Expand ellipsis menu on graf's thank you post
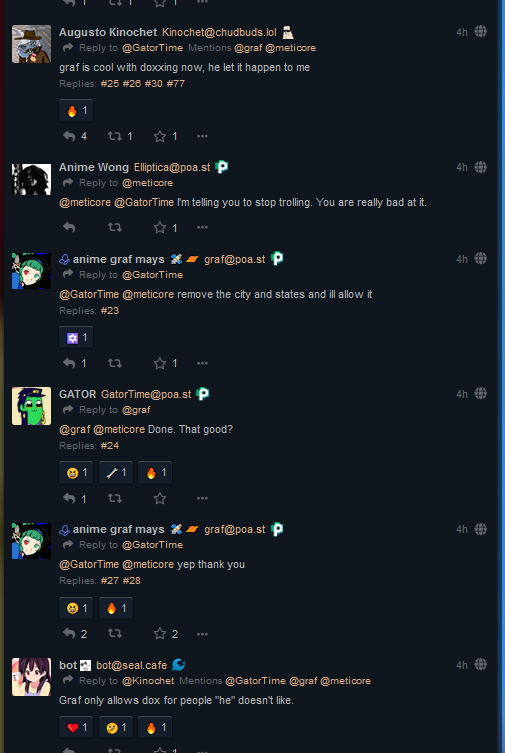The width and height of the screenshot is (505, 753). point(202,634)
